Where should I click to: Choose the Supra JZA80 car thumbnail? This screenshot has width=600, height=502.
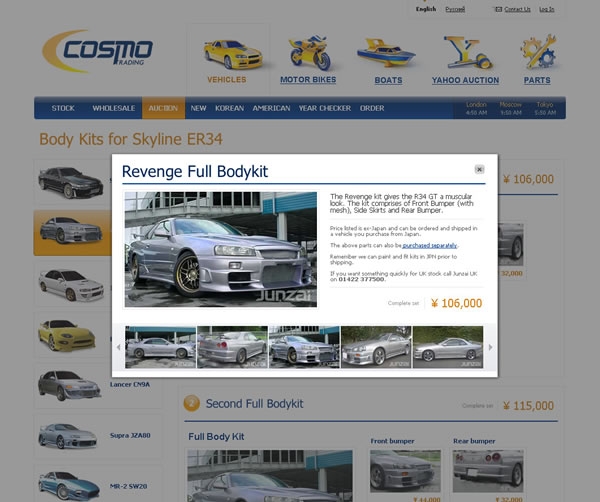click(x=67, y=436)
